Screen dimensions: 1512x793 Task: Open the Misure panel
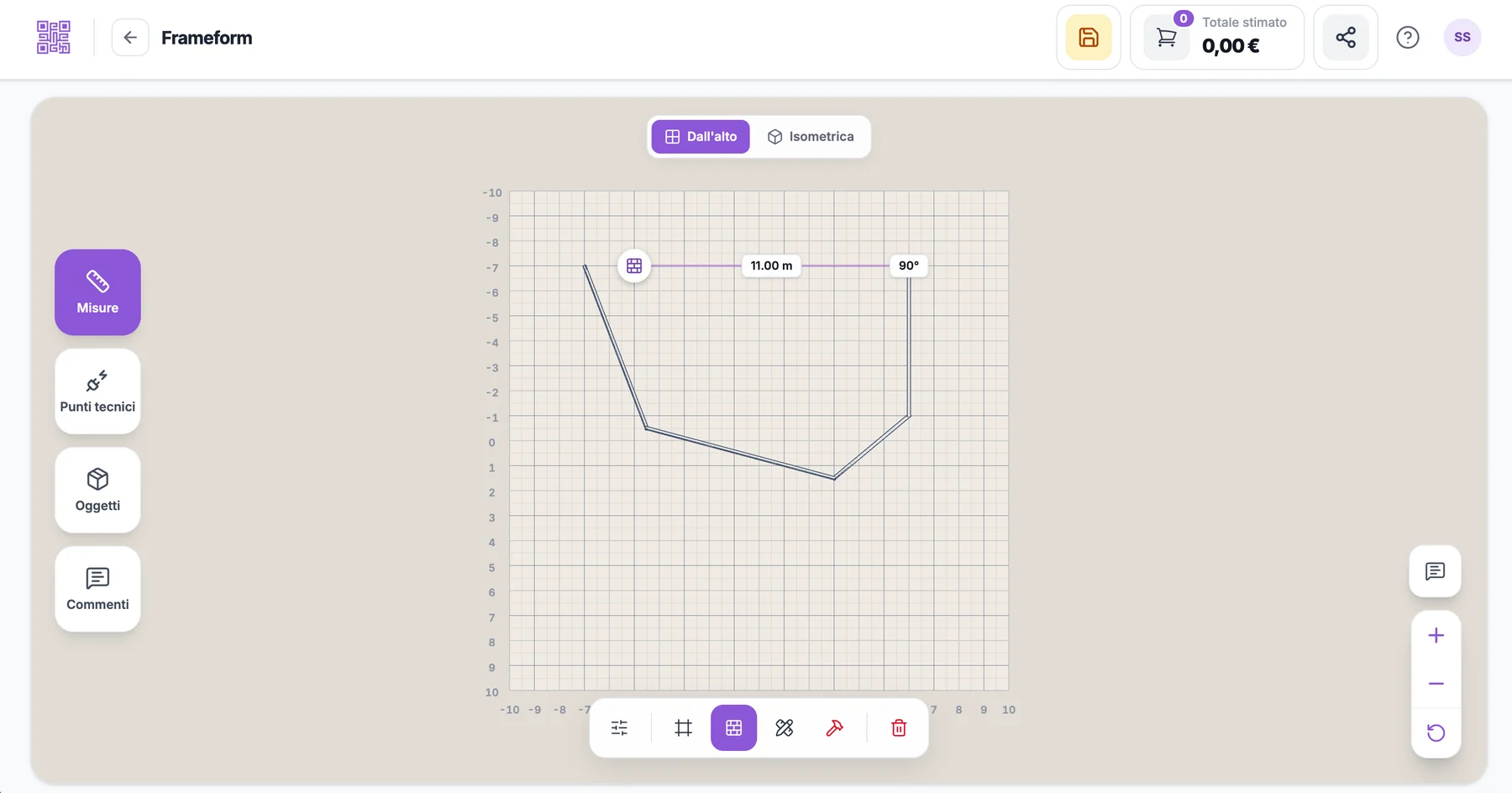(x=97, y=292)
